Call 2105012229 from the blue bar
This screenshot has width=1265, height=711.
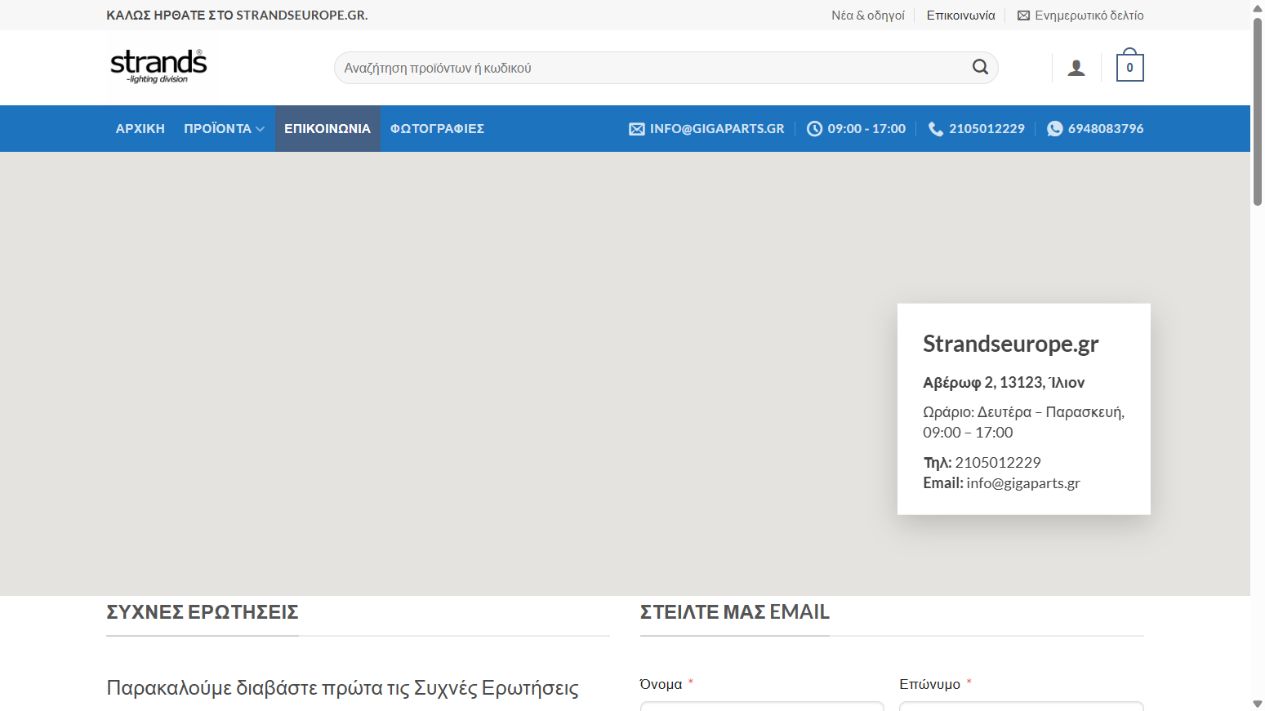(987, 129)
